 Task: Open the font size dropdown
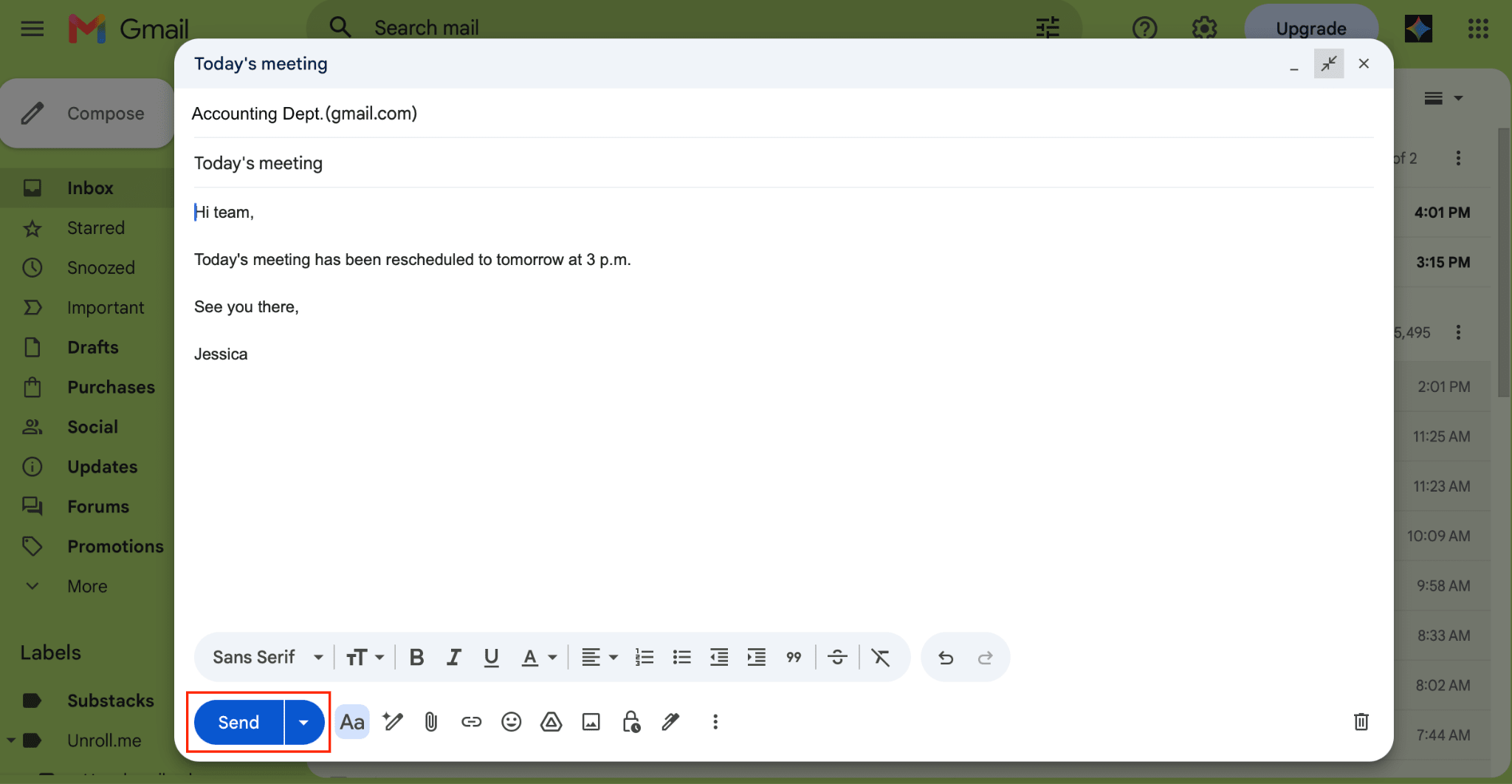point(365,657)
